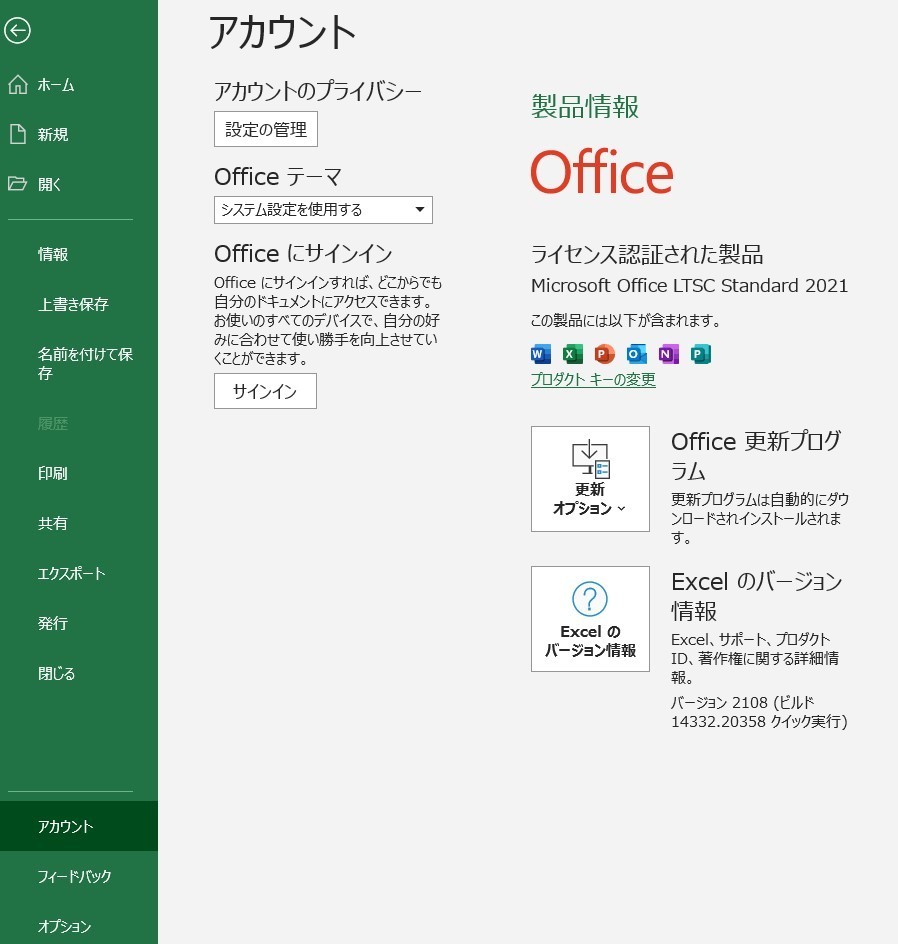Viewport: 898px width, 944px height.
Task: Click the 設定の管理 button
Action: click(x=265, y=129)
